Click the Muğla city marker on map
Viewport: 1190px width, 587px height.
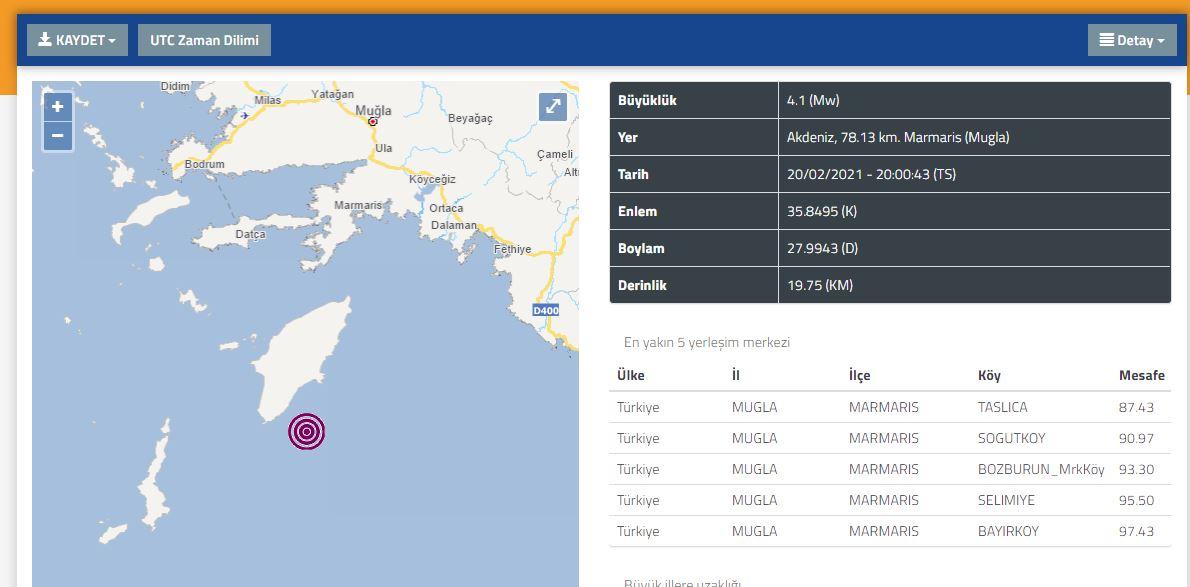[x=373, y=121]
